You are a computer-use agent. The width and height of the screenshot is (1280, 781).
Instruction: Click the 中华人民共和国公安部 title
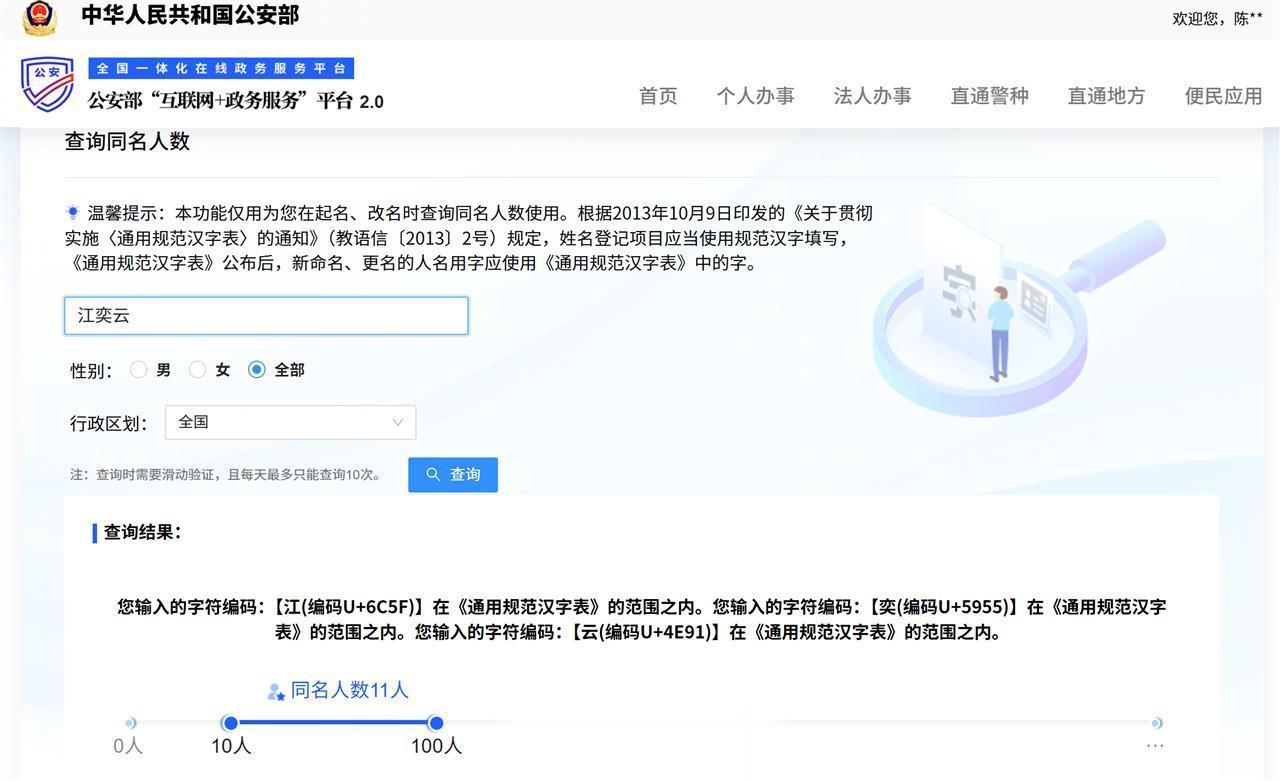pyautogui.click(x=190, y=15)
